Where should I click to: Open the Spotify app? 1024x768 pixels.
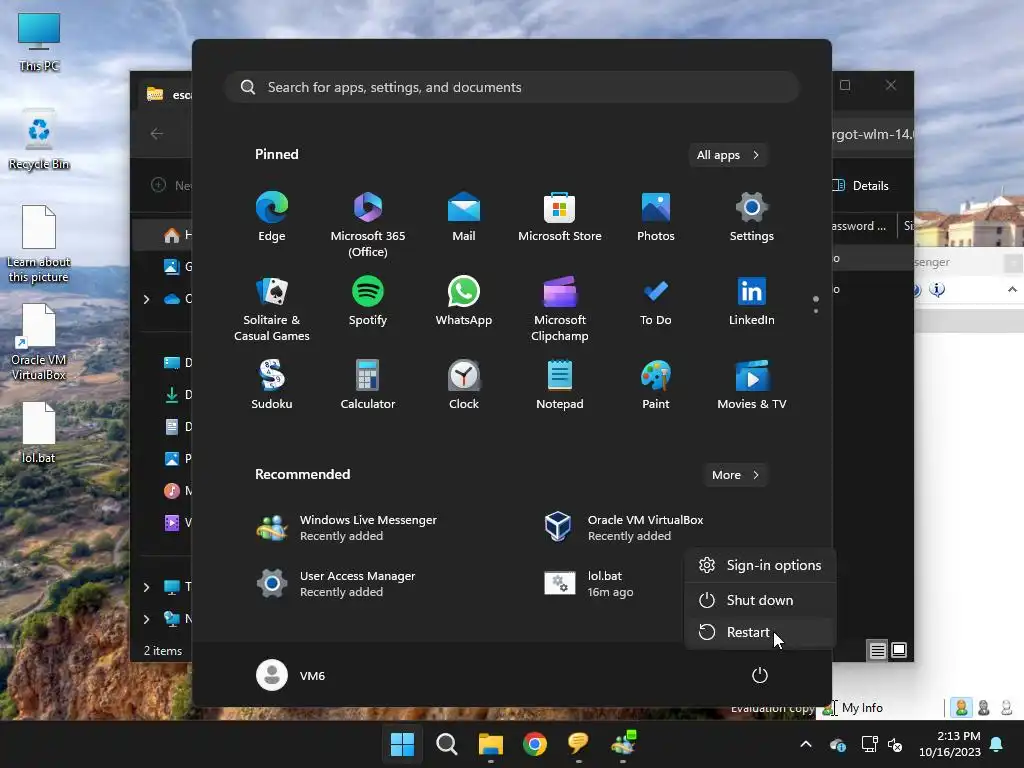[368, 301]
